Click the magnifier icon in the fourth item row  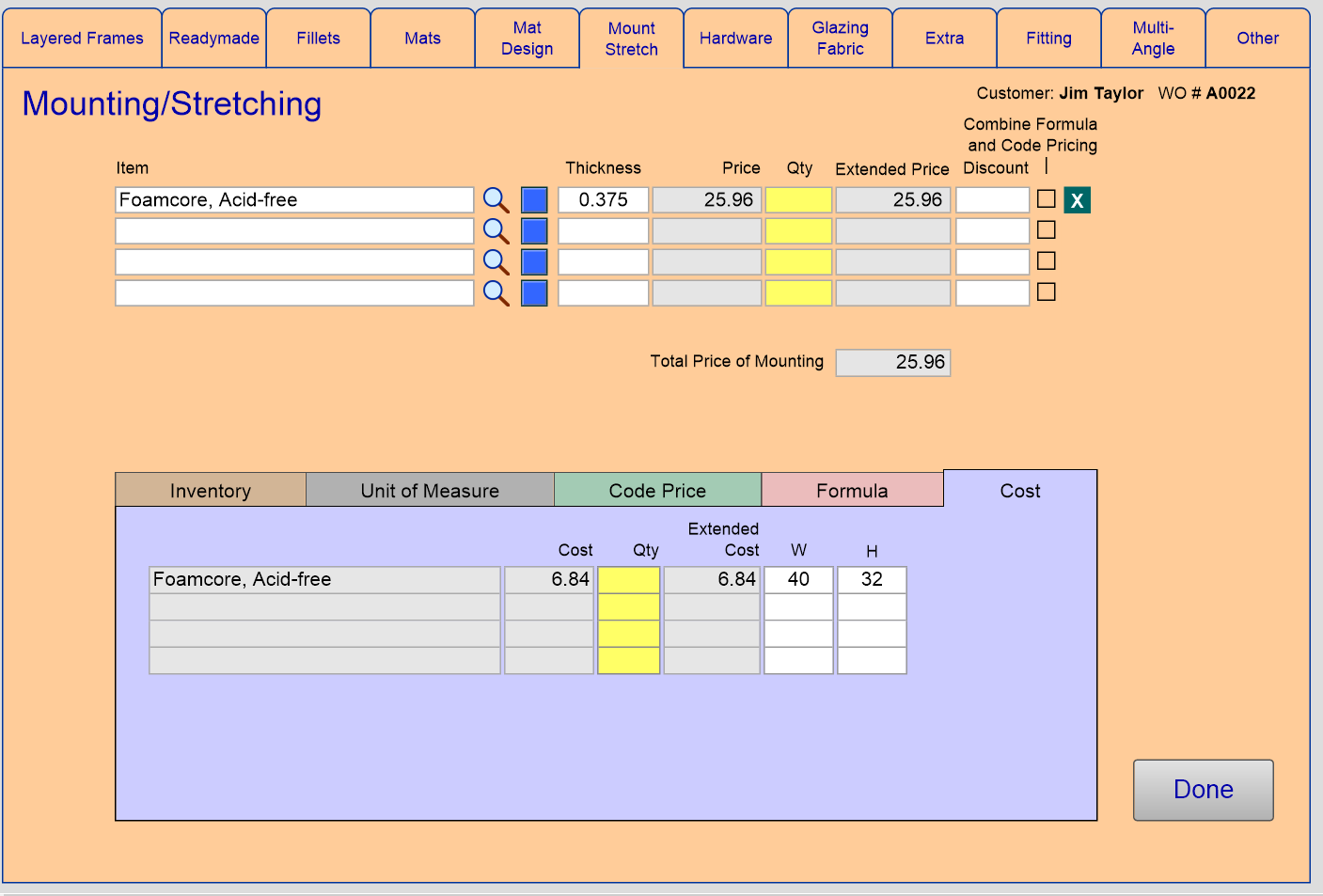[x=496, y=293]
